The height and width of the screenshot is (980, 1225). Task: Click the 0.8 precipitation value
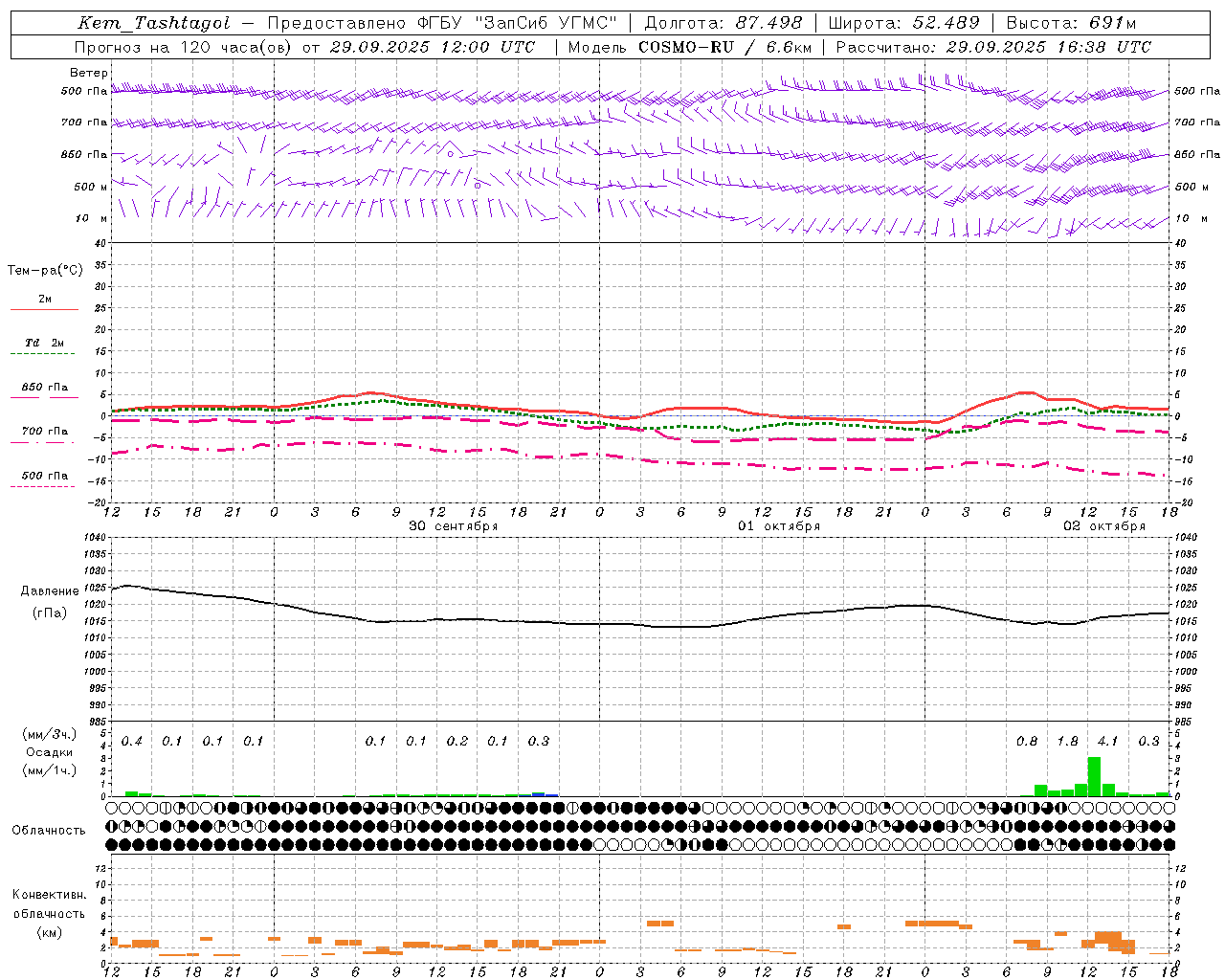(x=1027, y=741)
